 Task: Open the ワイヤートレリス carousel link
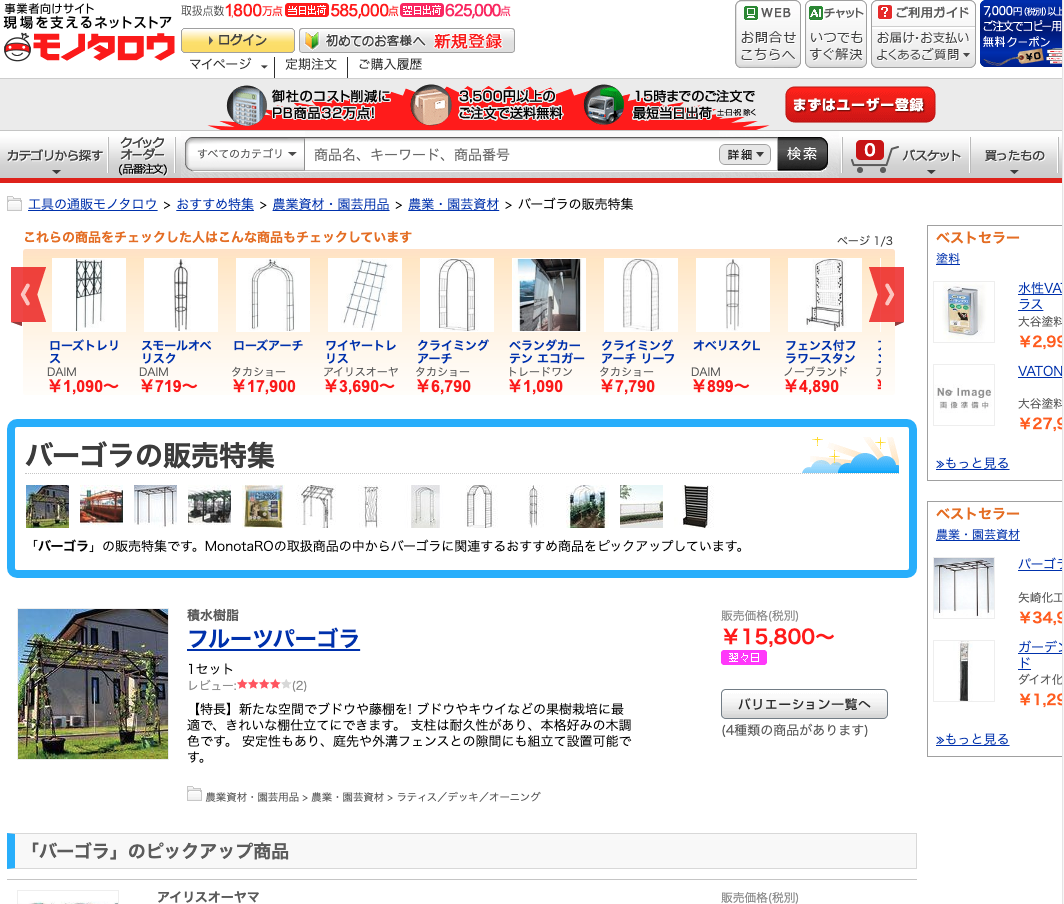tap(361, 352)
